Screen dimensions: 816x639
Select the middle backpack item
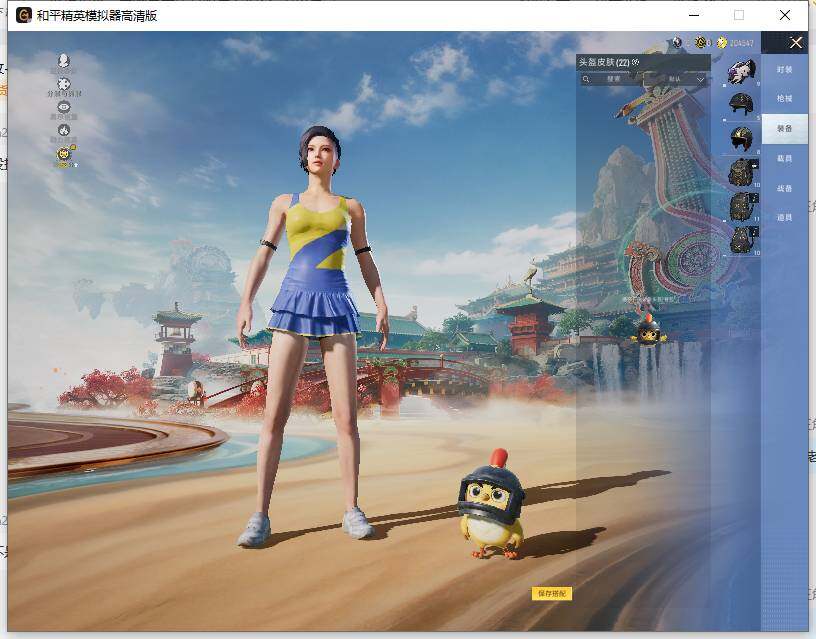point(741,206)
